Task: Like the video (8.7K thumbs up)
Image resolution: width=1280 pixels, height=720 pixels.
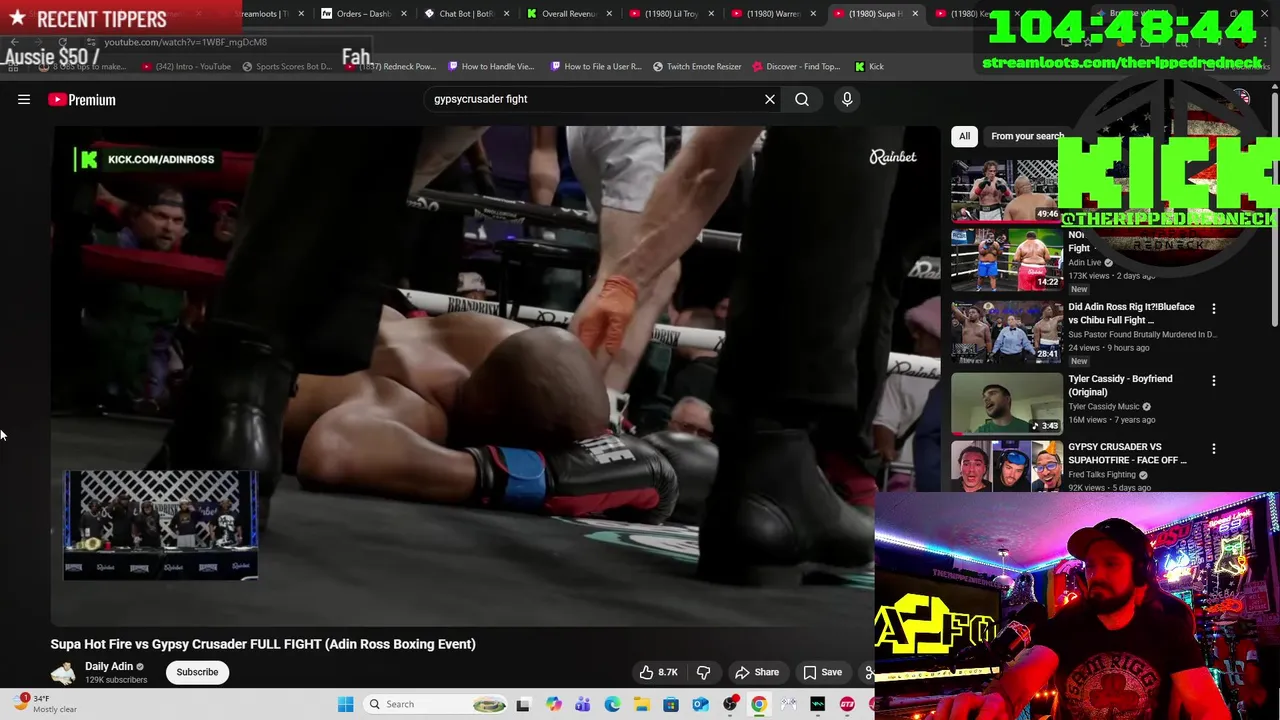Action: click(x=658, y=672)
